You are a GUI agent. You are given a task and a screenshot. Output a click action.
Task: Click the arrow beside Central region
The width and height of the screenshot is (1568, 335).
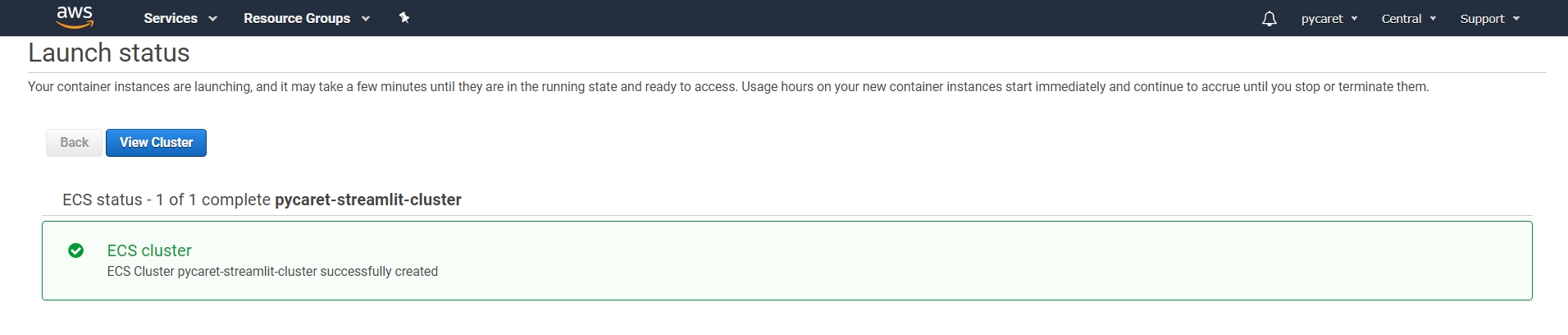tap(1433, 19)
